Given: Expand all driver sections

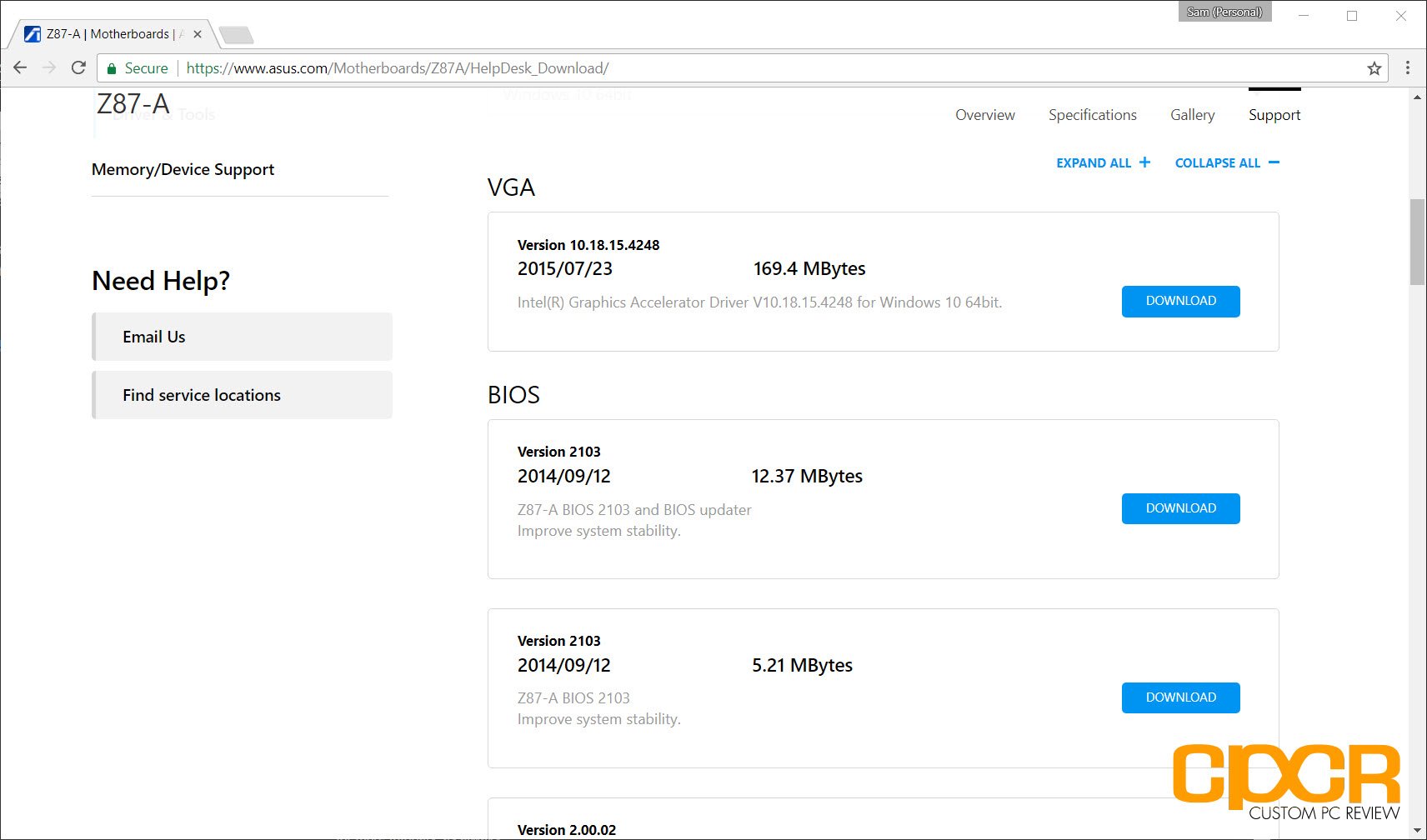Looking at the screenshot, I should pos(1103,162).
